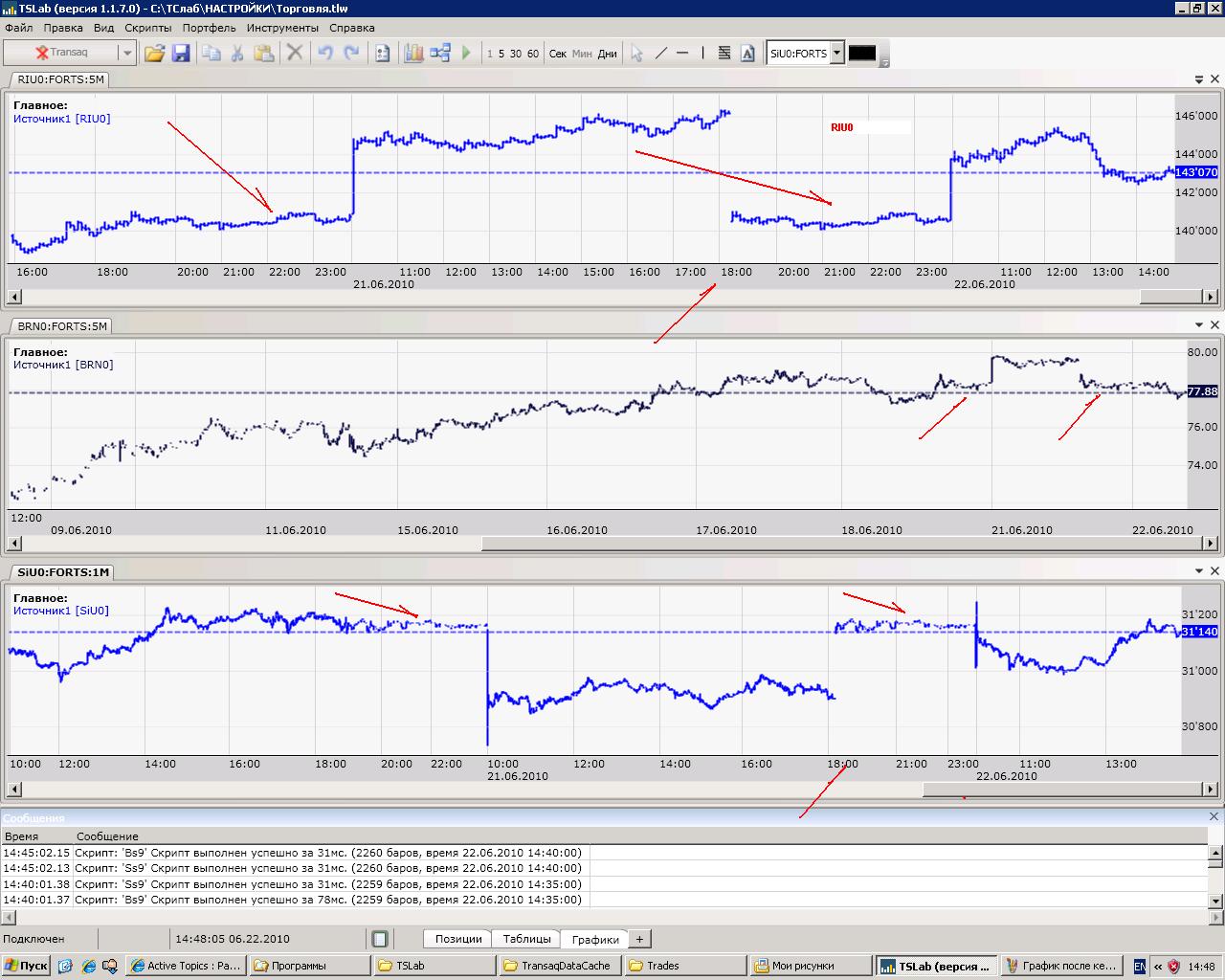This screenshot has width=1225, height=980.
Task: Click the green play run button
Action: click(466, 54)
